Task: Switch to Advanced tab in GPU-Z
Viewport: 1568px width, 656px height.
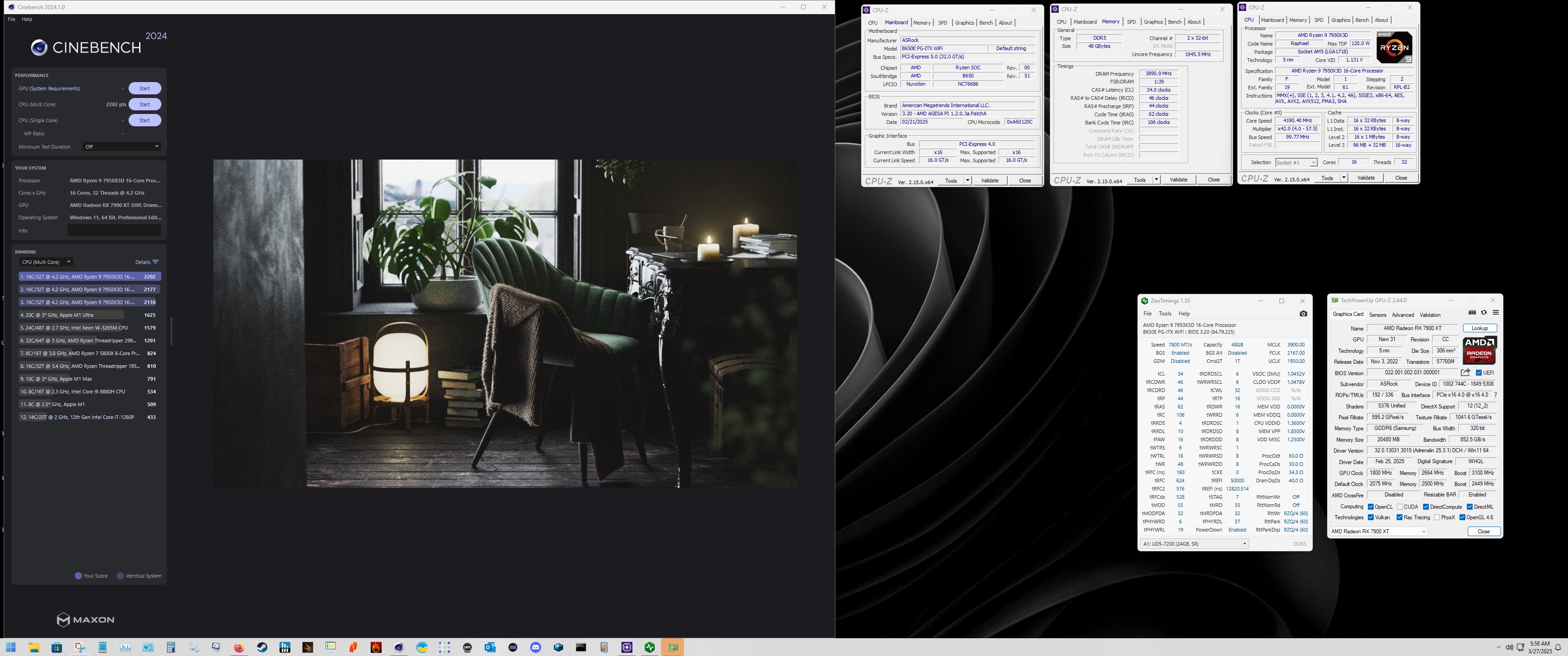Action: point(1402,315)
